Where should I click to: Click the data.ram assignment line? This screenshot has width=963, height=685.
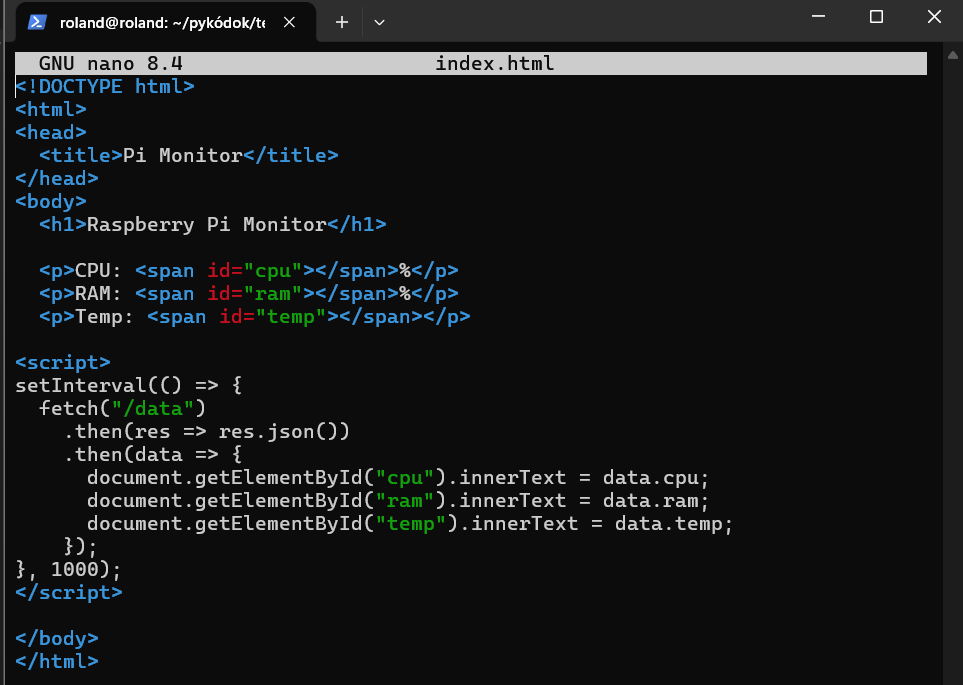tap(399, 501)
